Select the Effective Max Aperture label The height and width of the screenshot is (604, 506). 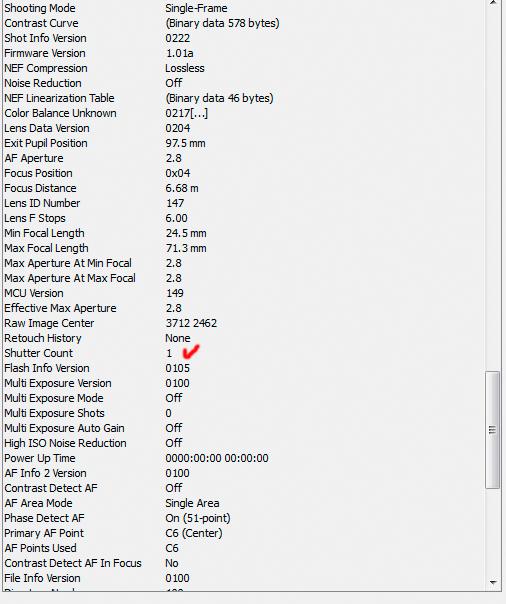(x=60, y=309)
